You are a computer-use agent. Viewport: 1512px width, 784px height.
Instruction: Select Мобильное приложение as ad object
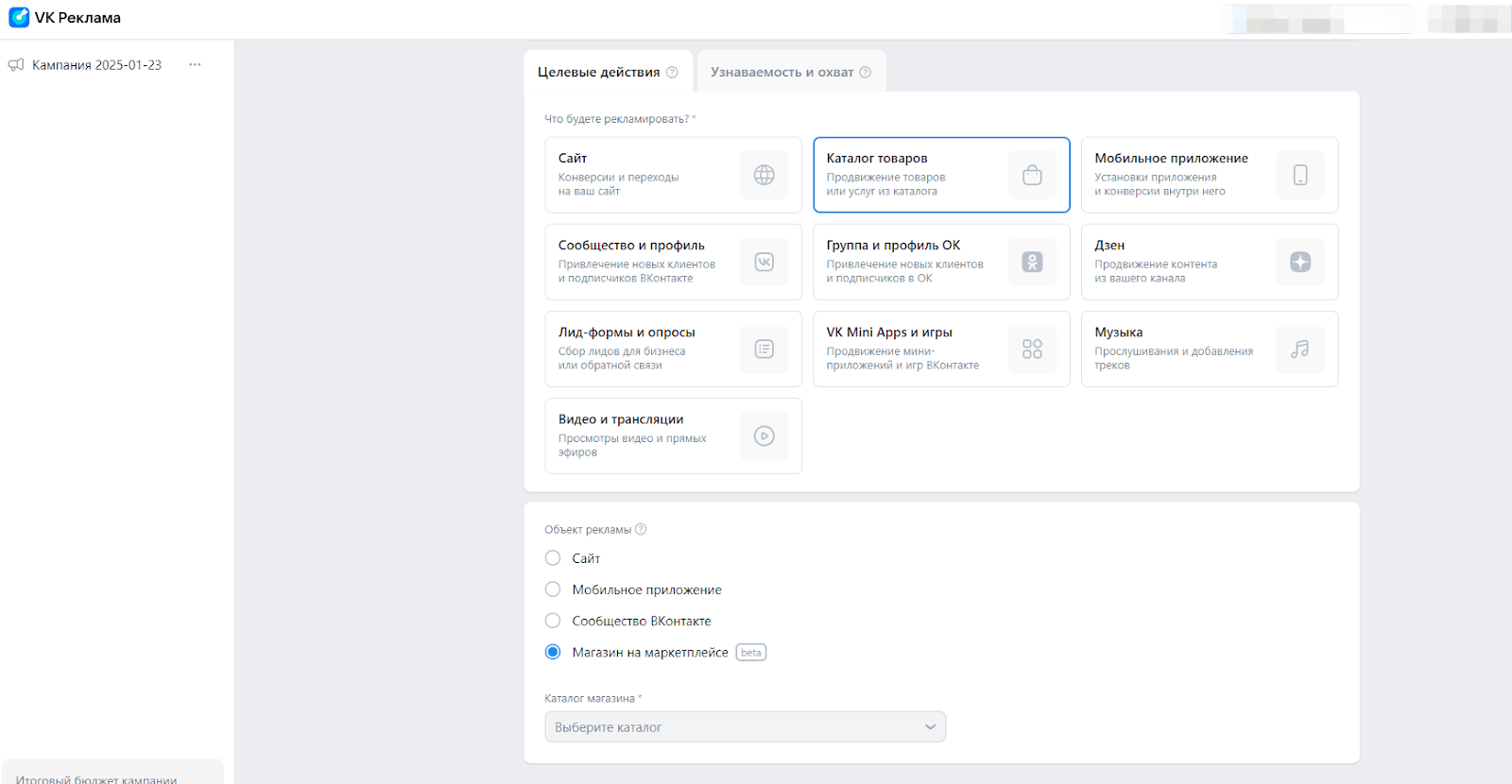point(553,589)
